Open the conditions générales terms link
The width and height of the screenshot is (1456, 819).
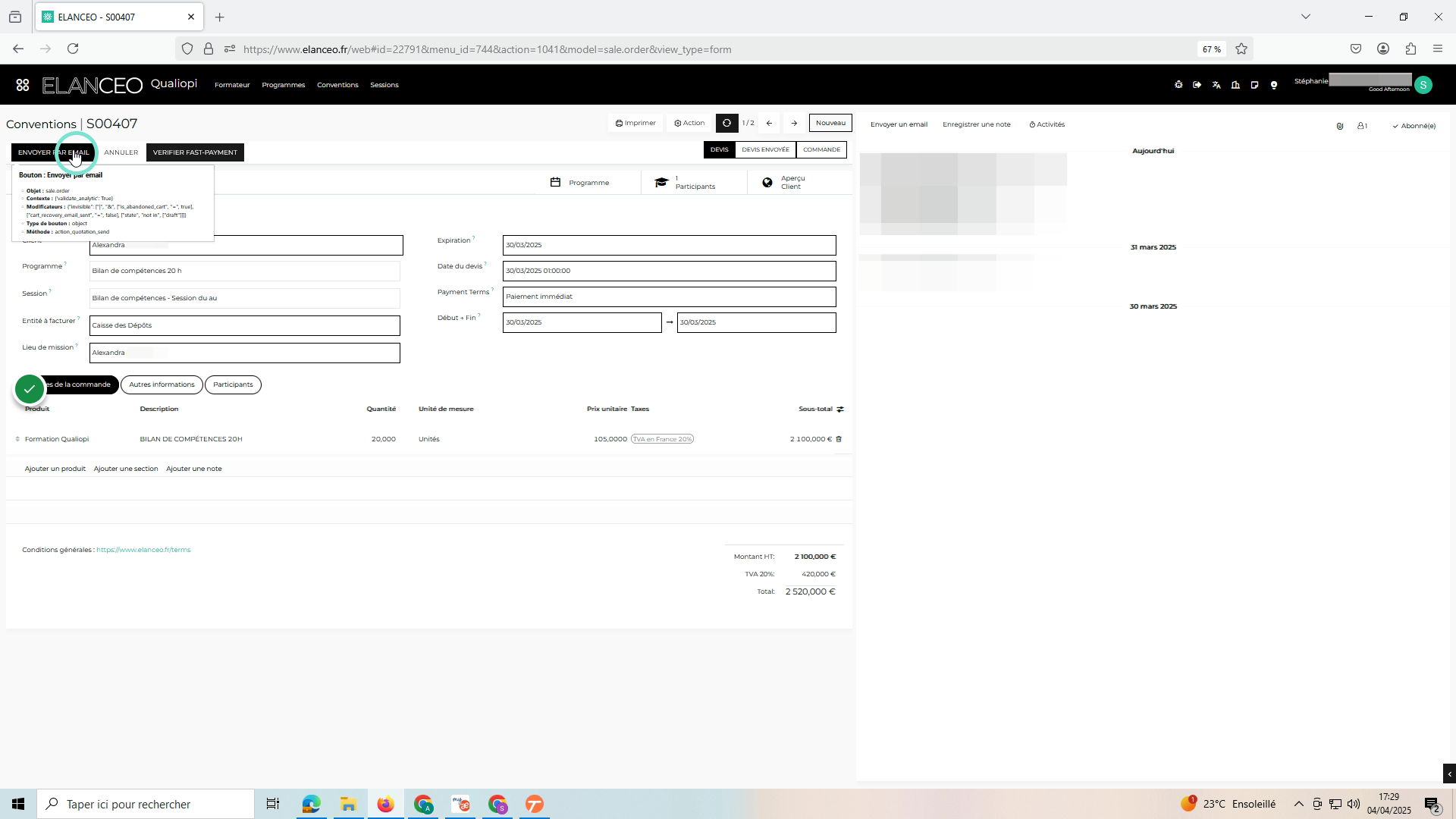(143, 550)
